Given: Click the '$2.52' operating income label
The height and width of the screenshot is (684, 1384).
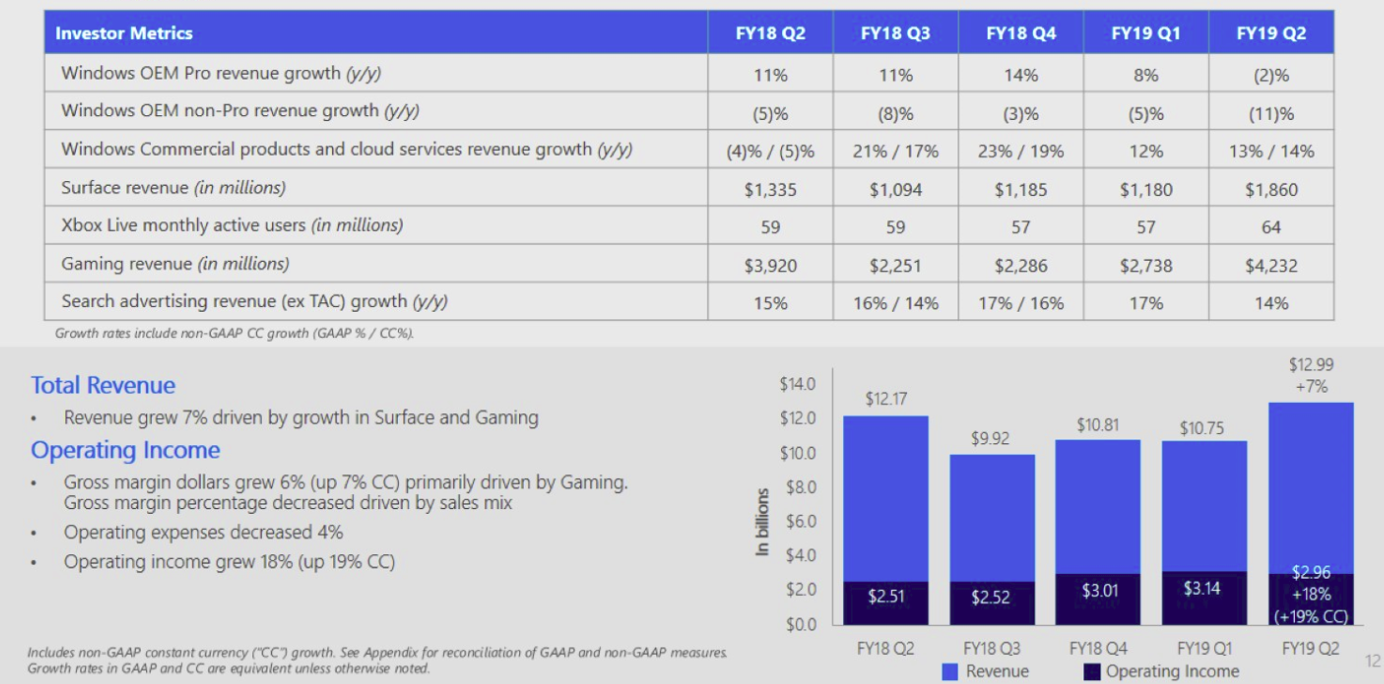Looking at the screenshot, I should [992, 597].
